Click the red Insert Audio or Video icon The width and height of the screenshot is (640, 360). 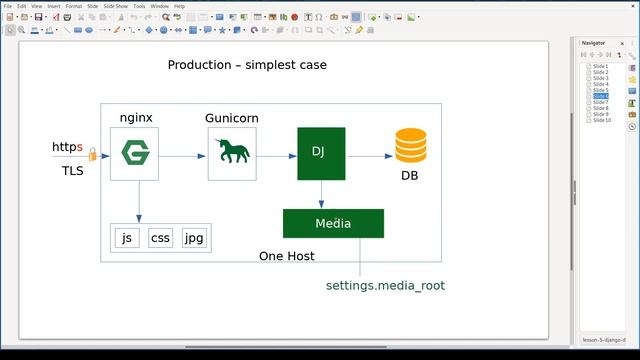click(295, 17)
